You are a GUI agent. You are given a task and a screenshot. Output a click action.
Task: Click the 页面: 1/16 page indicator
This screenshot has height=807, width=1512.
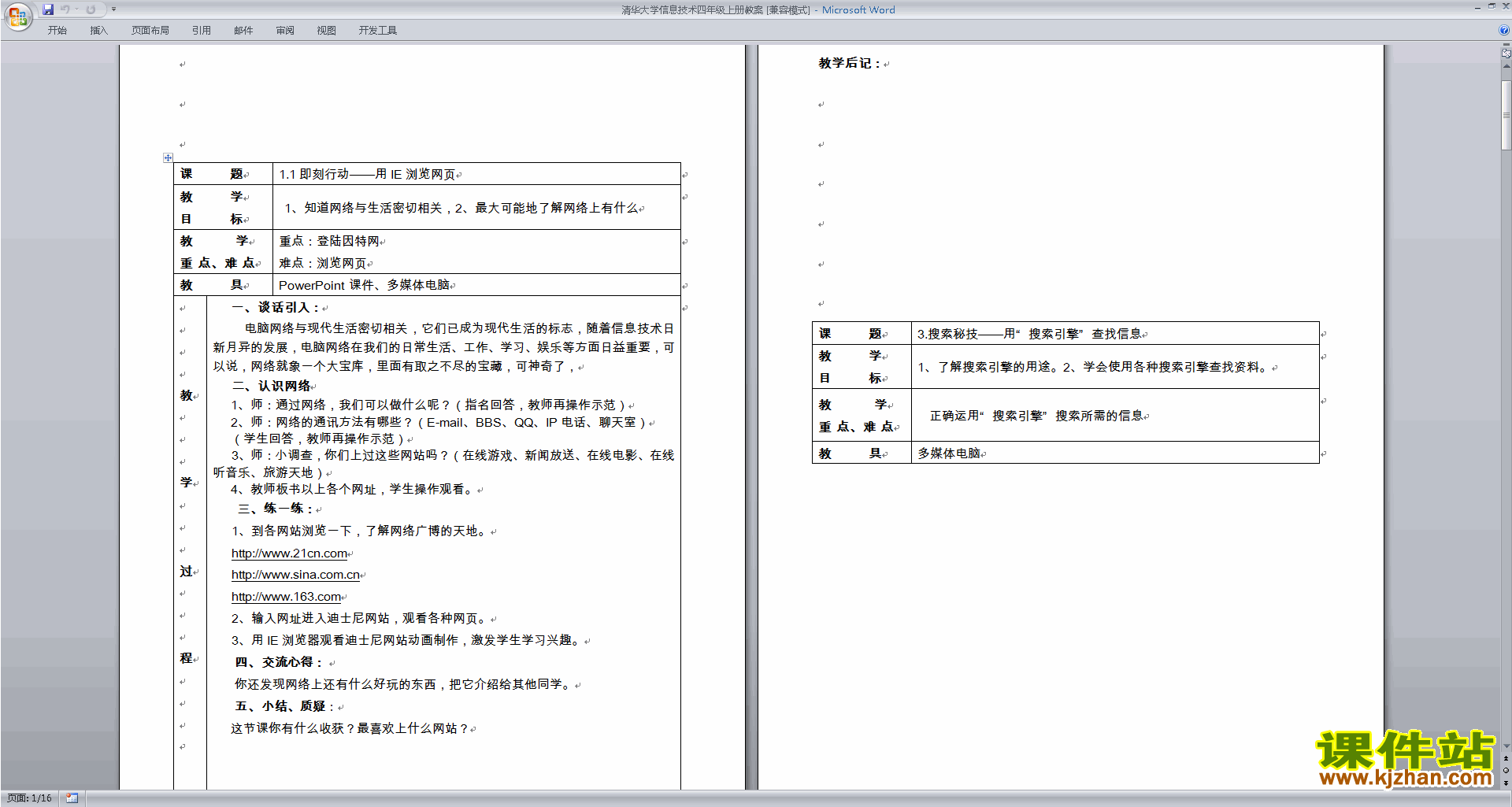(29, 798)
